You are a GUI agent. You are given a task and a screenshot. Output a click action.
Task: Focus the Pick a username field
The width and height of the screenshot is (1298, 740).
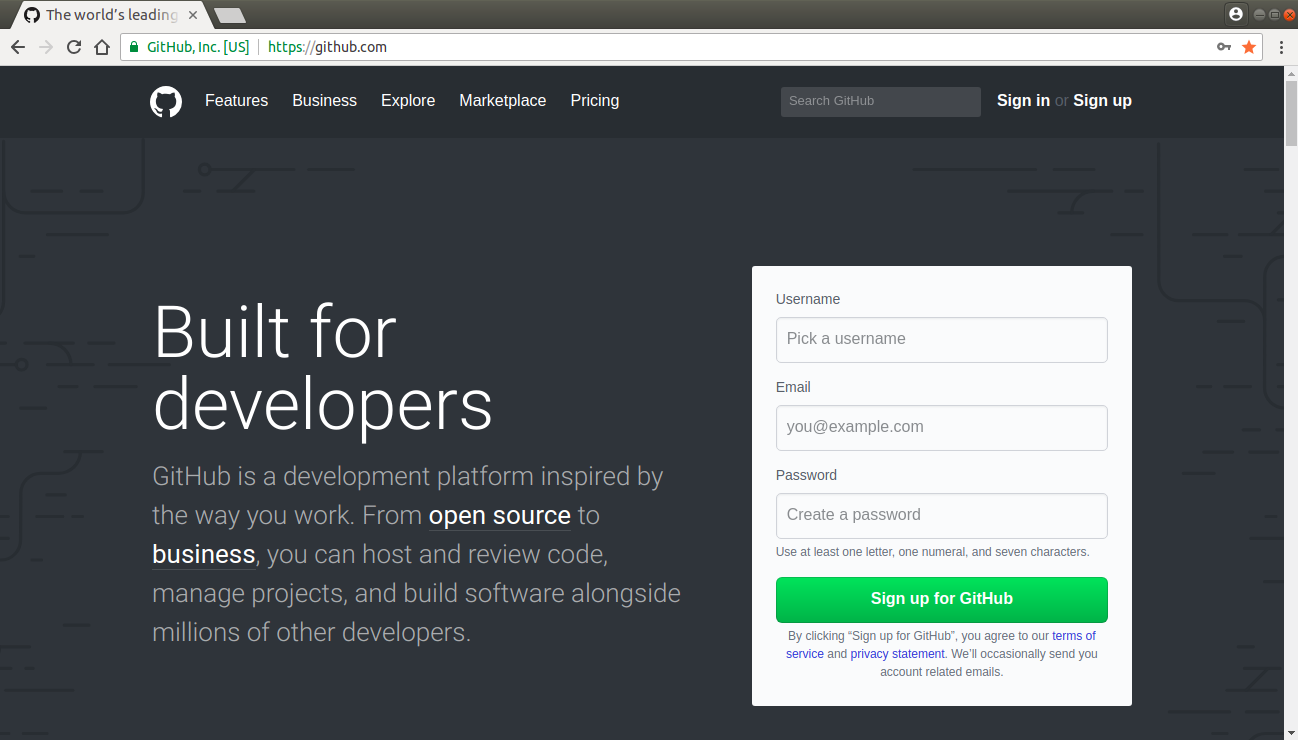coord(942,340)
